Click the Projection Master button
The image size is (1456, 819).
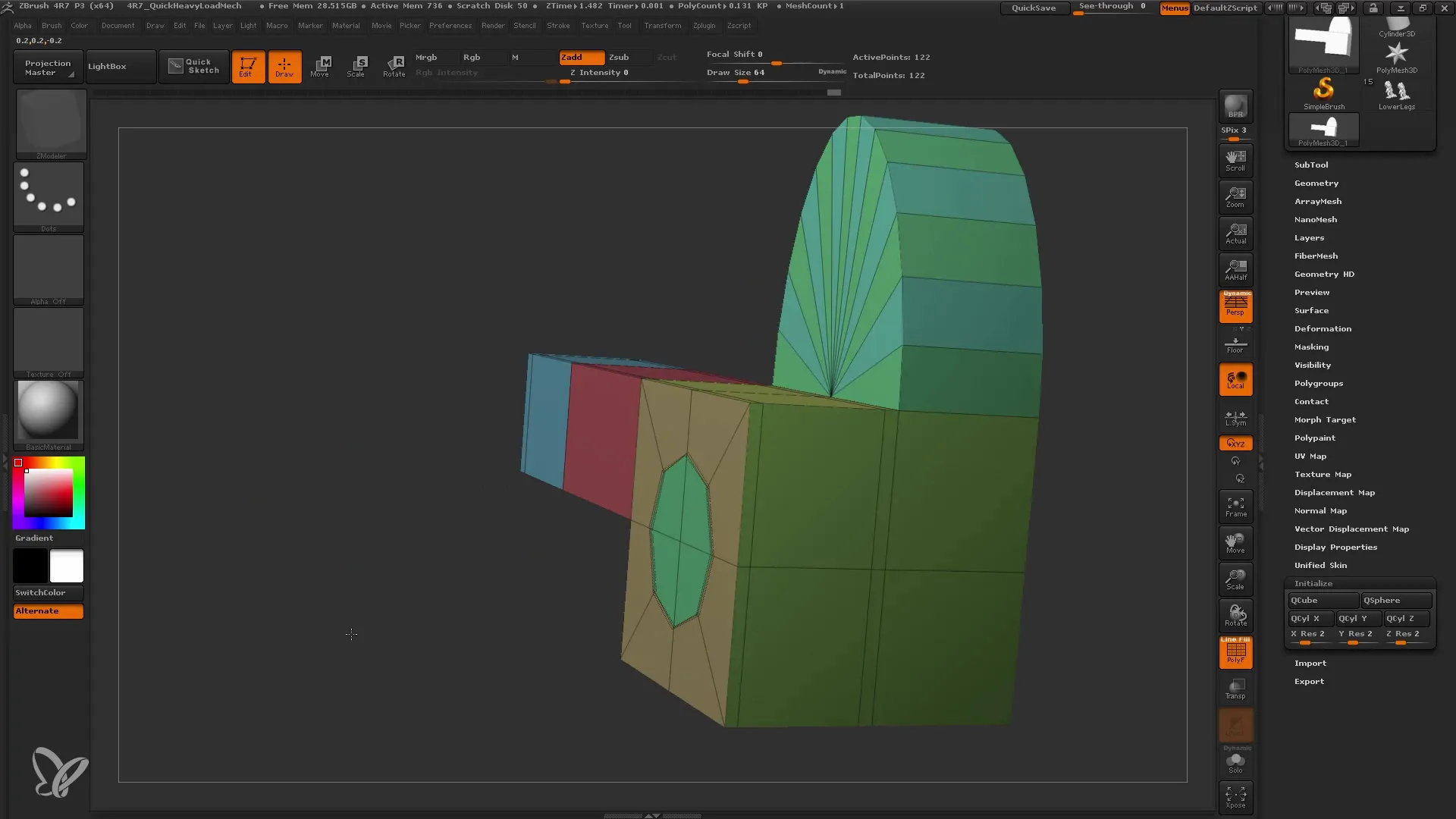(x=47, y=67)
